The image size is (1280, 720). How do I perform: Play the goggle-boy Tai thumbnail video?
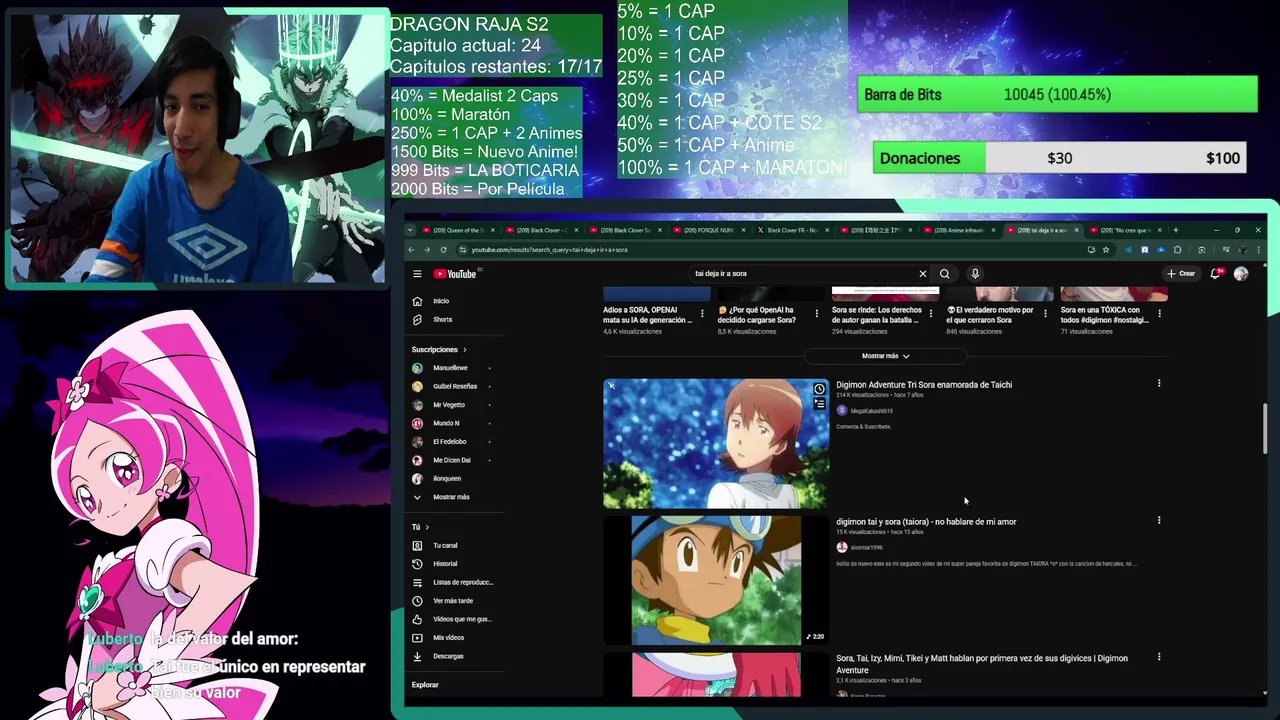716,580
